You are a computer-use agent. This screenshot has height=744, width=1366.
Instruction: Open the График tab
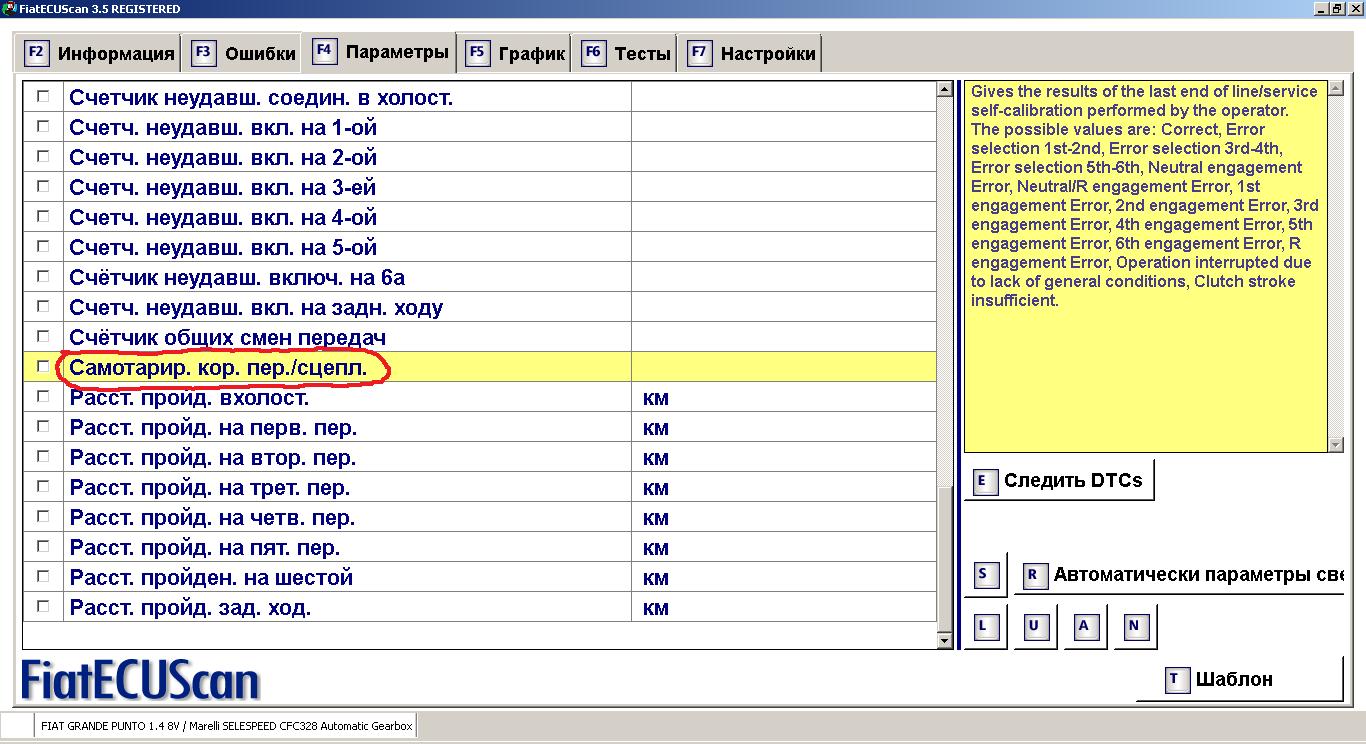click(514, 54)
